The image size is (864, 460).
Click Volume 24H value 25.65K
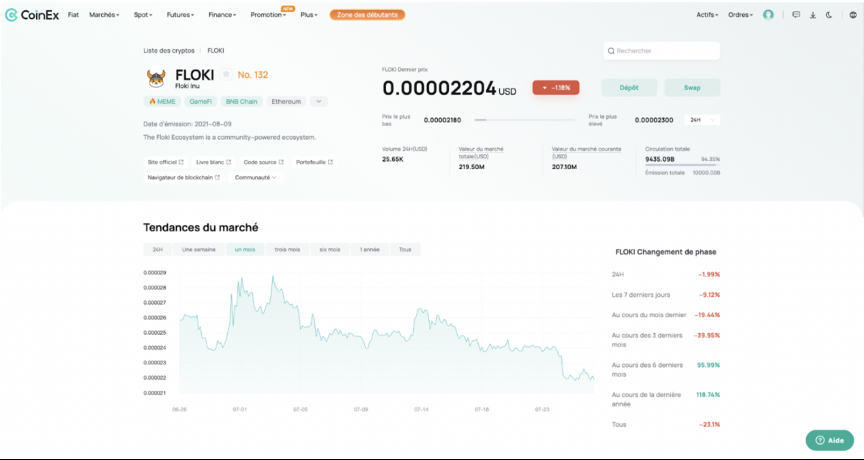(x=393, y=159)
